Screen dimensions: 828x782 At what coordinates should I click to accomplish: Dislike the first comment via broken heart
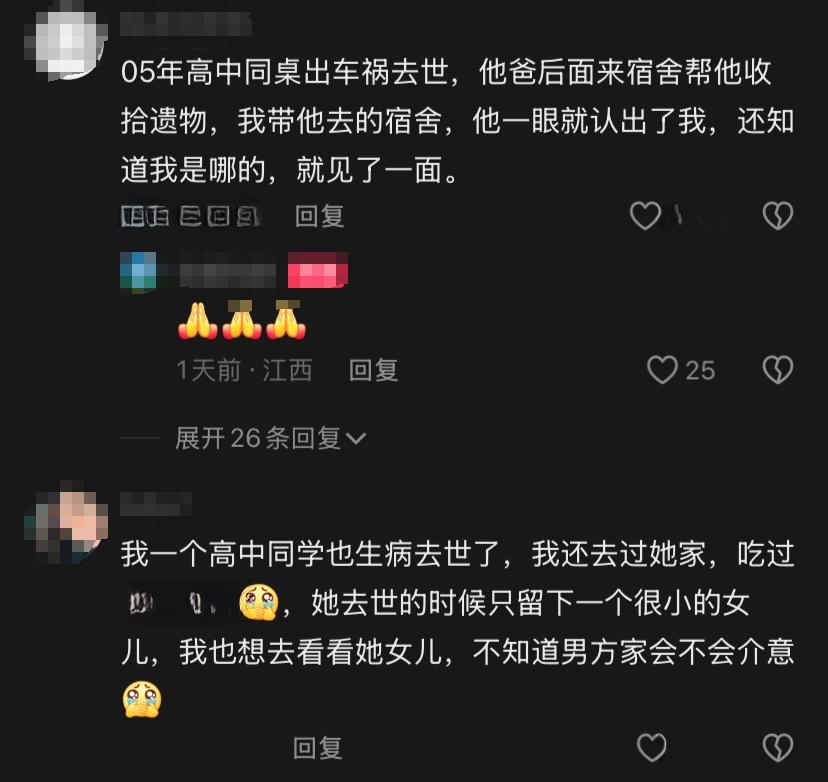click(778, 216)
